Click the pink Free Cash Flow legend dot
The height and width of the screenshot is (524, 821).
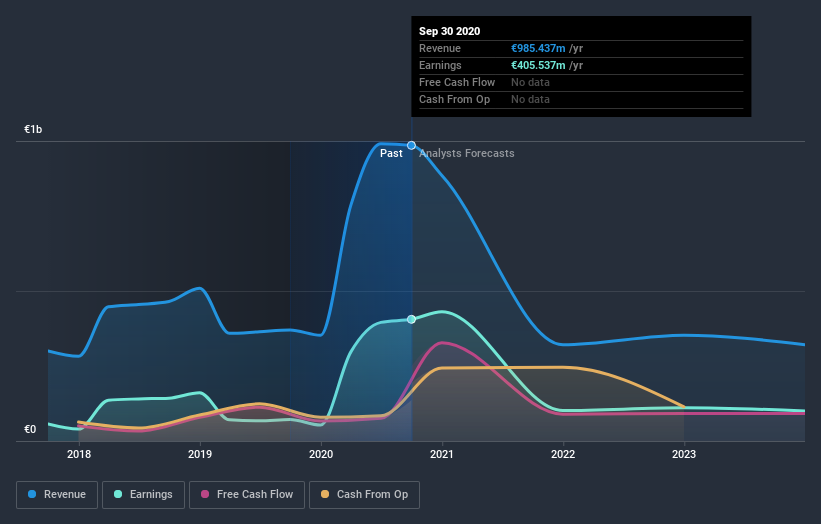pyautogui.click(x=205, y=494)
